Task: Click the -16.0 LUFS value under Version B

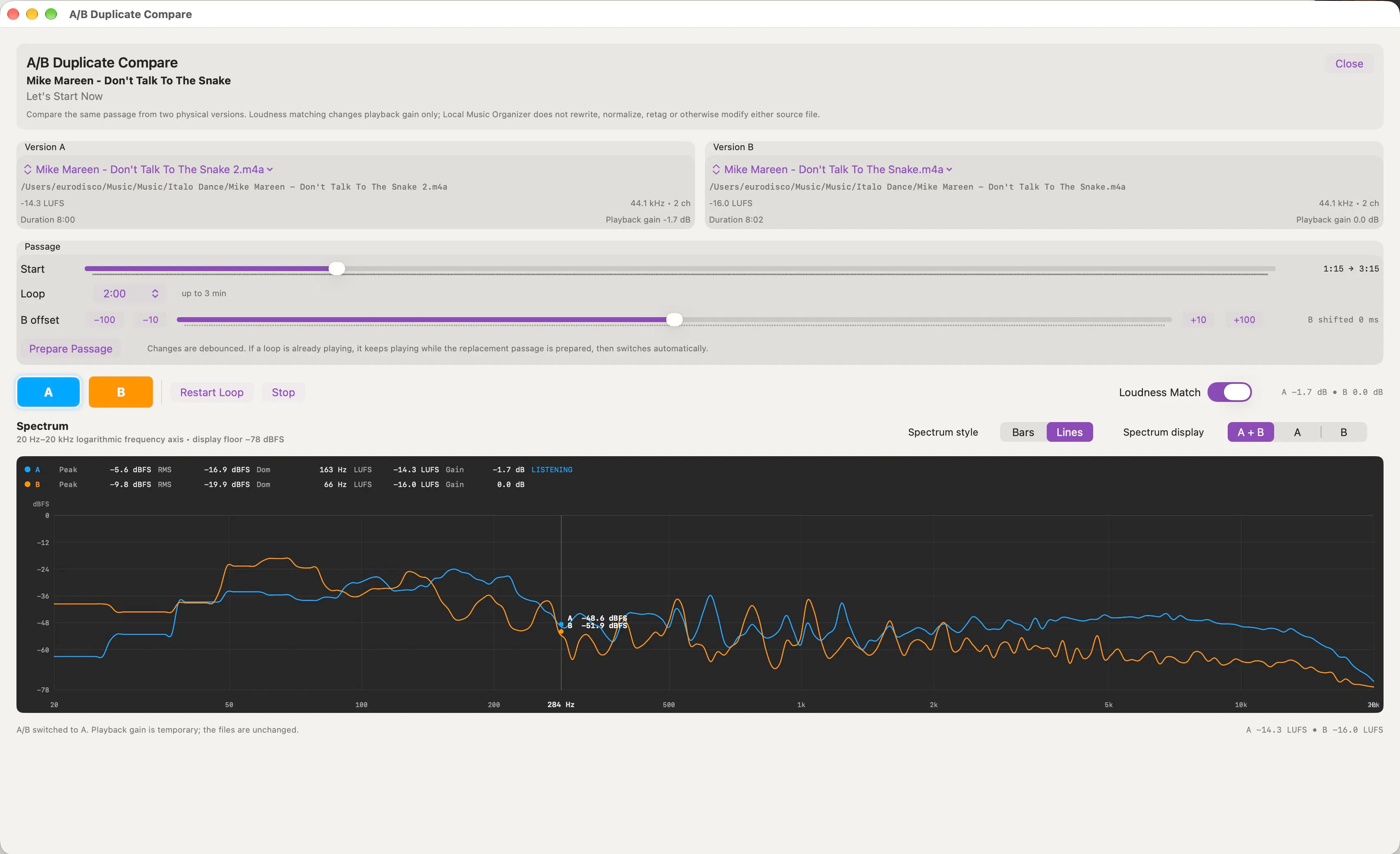Action: [731, 203]
